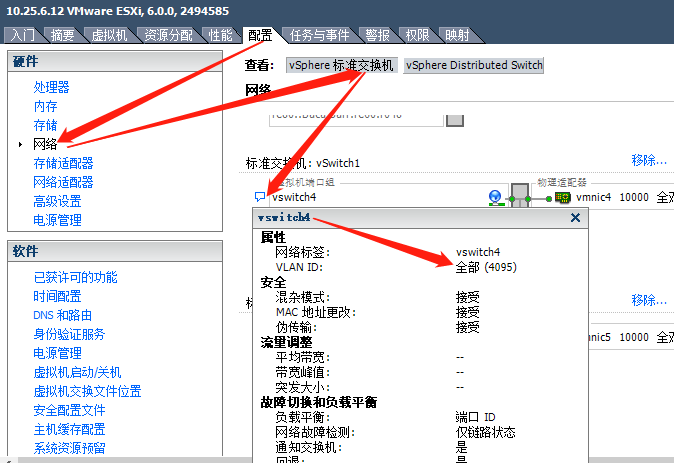
Task: Click the globe network icon beside vswitch4
Action: [x=496, y=197]
